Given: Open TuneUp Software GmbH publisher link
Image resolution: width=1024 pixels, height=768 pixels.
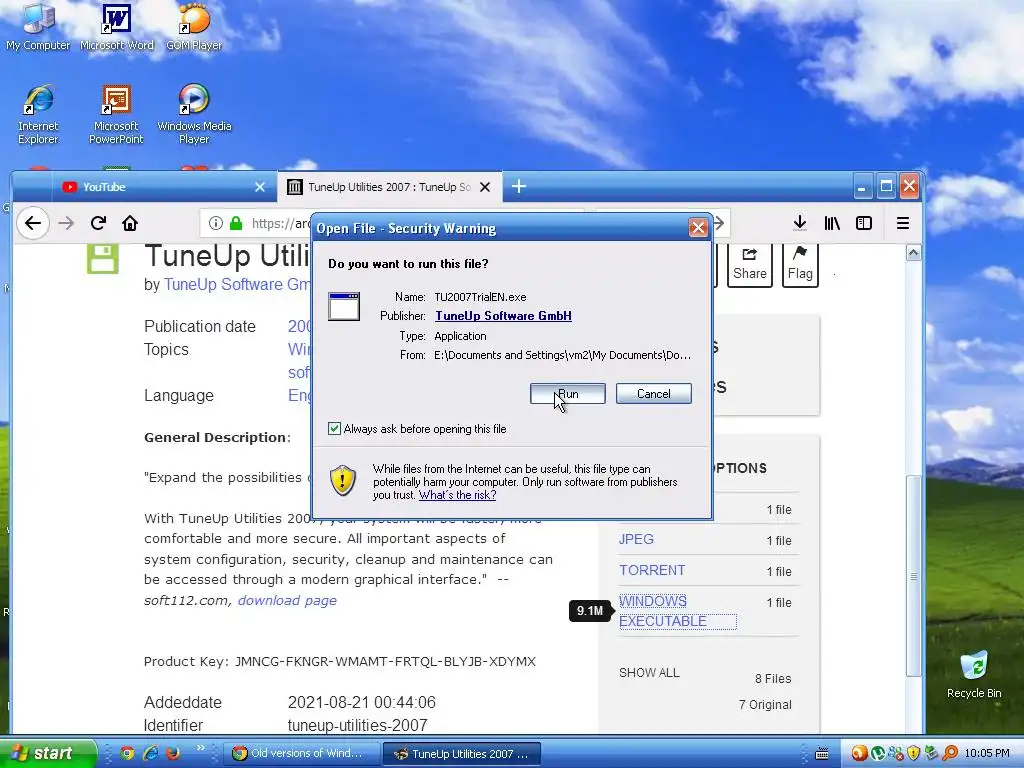Looking at the screenshot, I should point(503,316).
